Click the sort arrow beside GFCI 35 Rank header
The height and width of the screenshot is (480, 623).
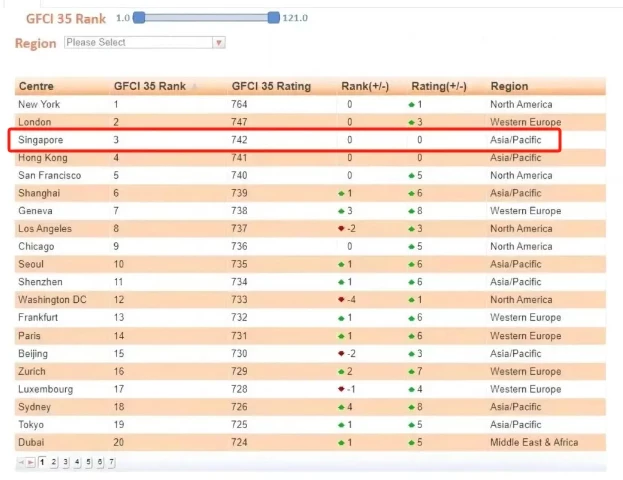point(195,86)
